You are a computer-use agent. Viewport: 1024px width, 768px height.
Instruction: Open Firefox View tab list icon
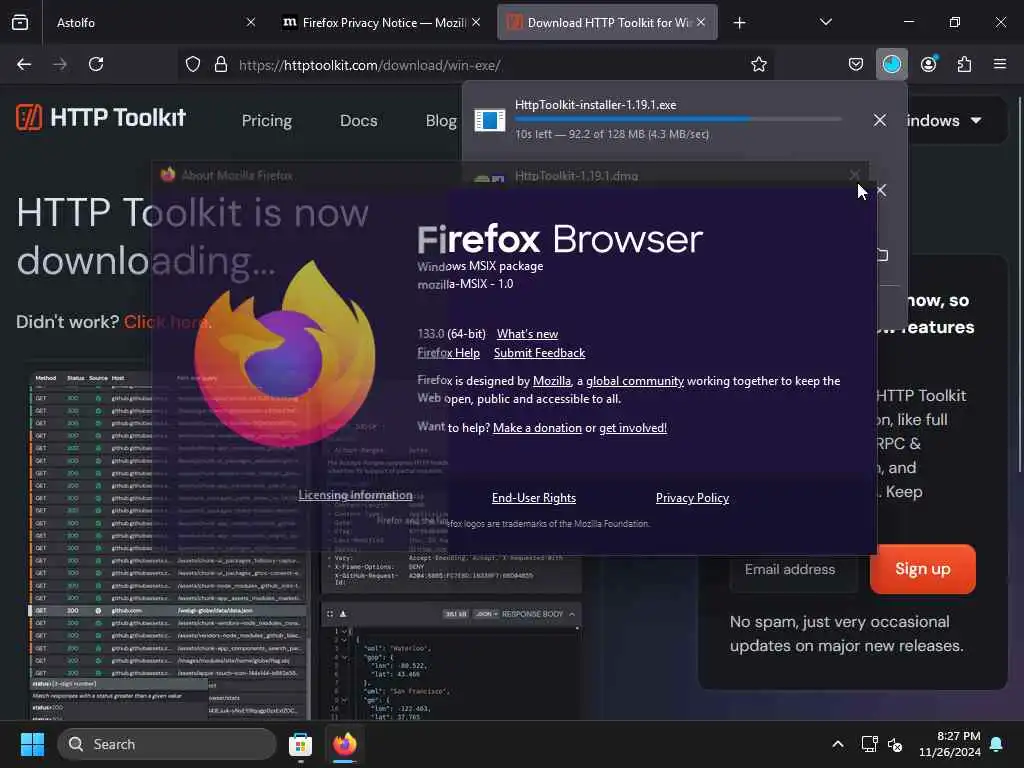point(20,23)
